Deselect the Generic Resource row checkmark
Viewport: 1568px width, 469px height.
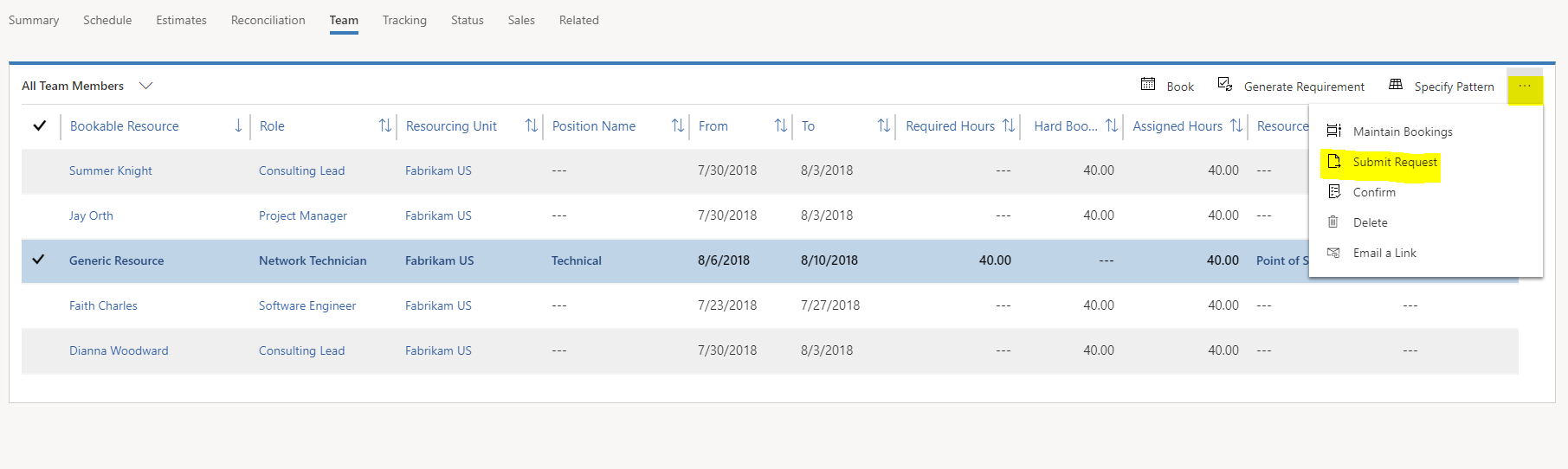click(x=38, y=260)
